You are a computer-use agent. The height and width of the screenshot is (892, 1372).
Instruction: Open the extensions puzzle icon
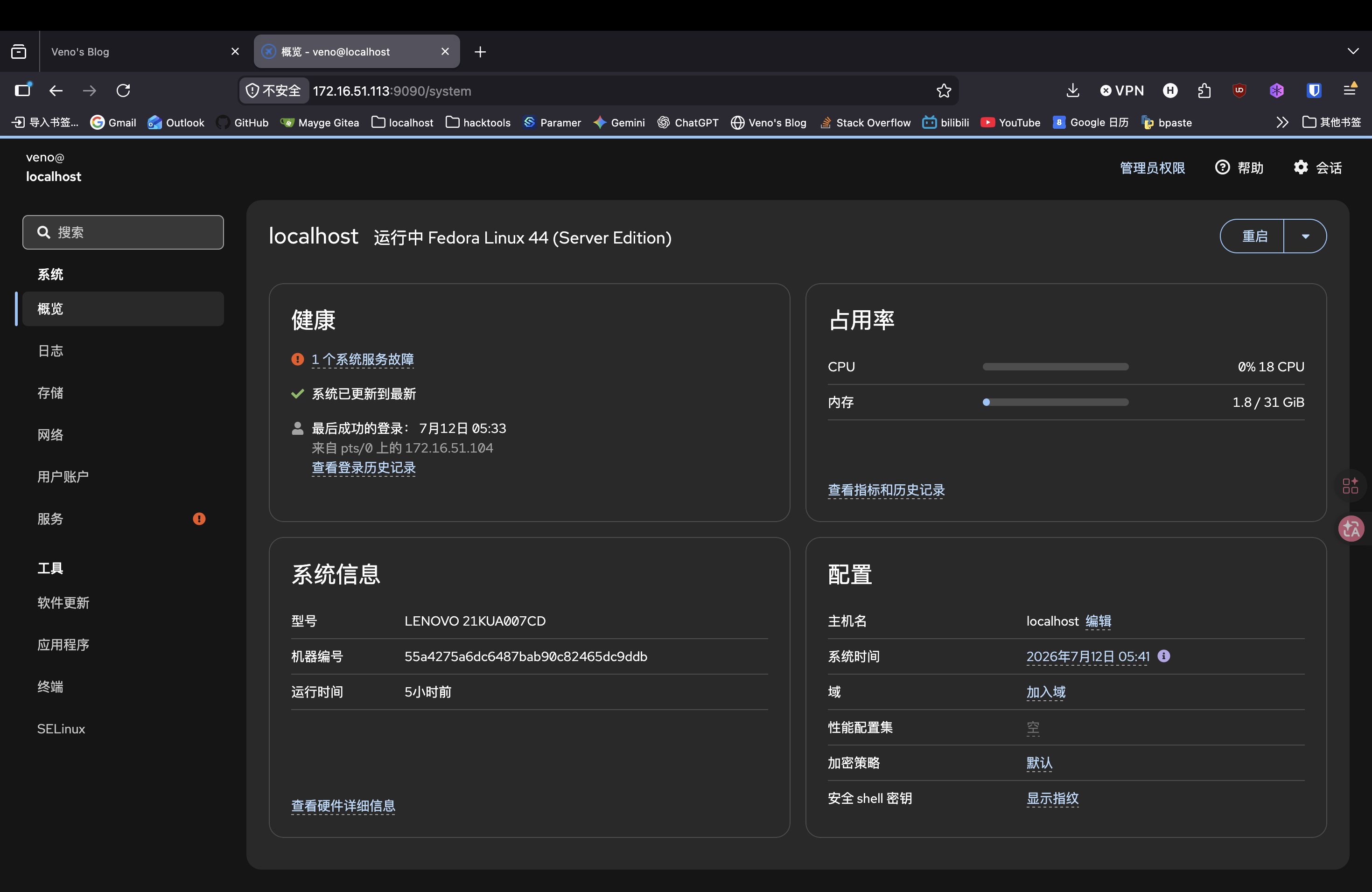click(x=1204, y=91)
